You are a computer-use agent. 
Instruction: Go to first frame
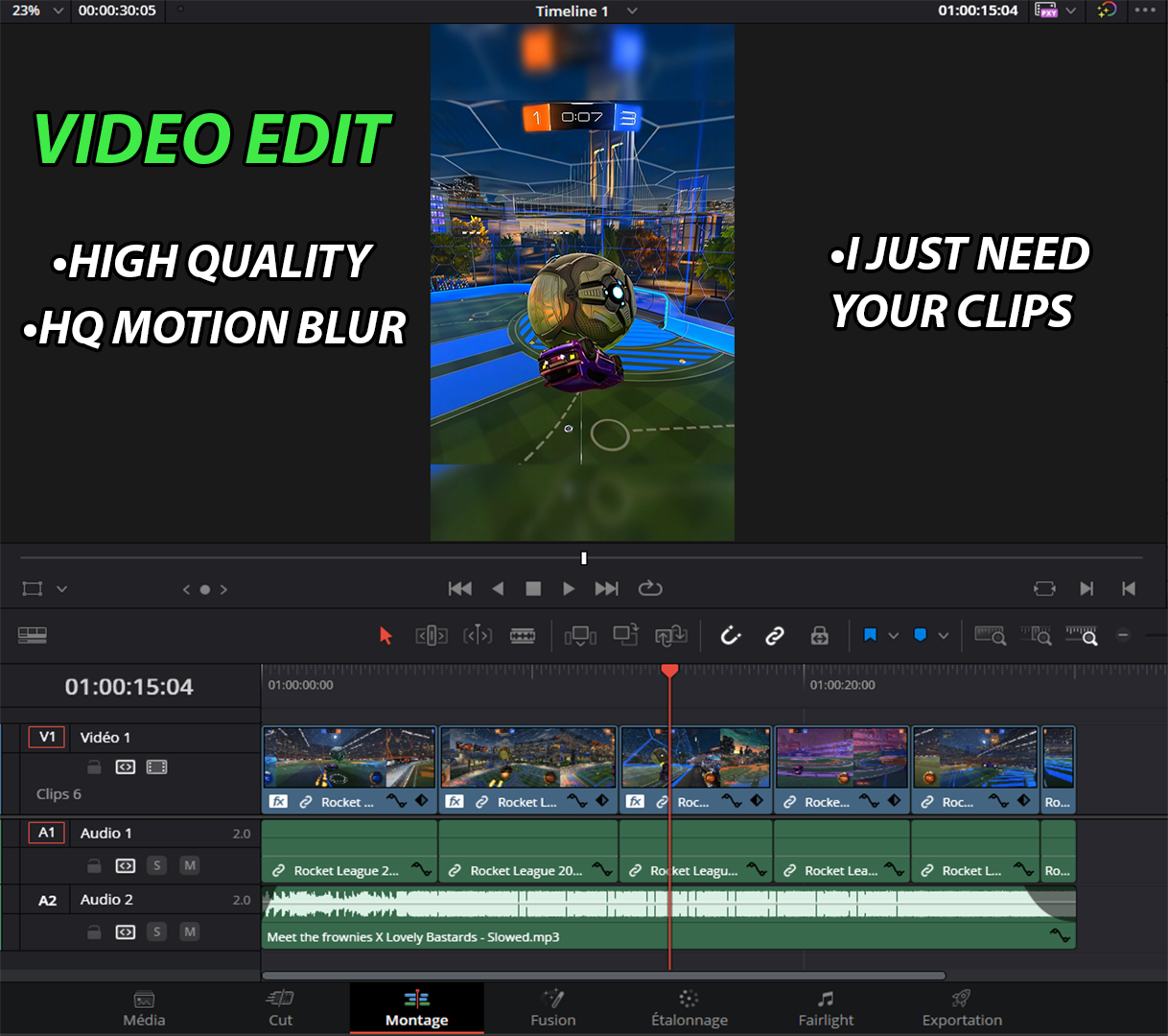tap(460, 588)
